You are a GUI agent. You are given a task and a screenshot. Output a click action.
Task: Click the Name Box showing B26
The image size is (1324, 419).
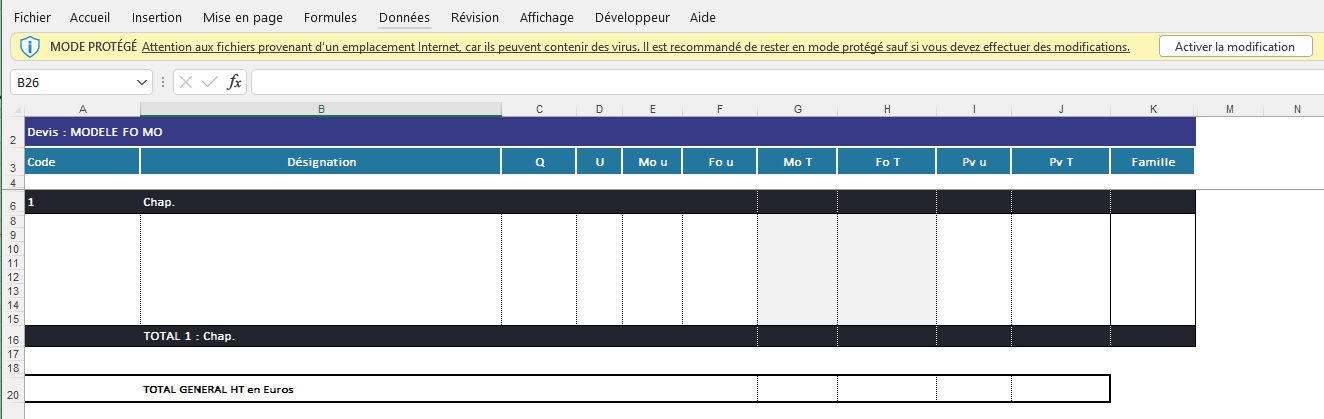point(70,83)
